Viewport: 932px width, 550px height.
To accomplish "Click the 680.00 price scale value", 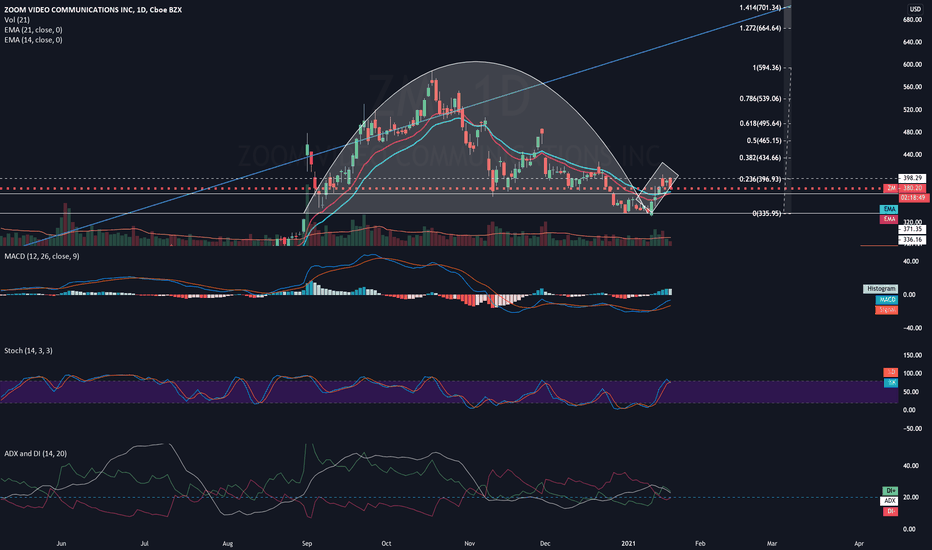I will tap(912, 20).
